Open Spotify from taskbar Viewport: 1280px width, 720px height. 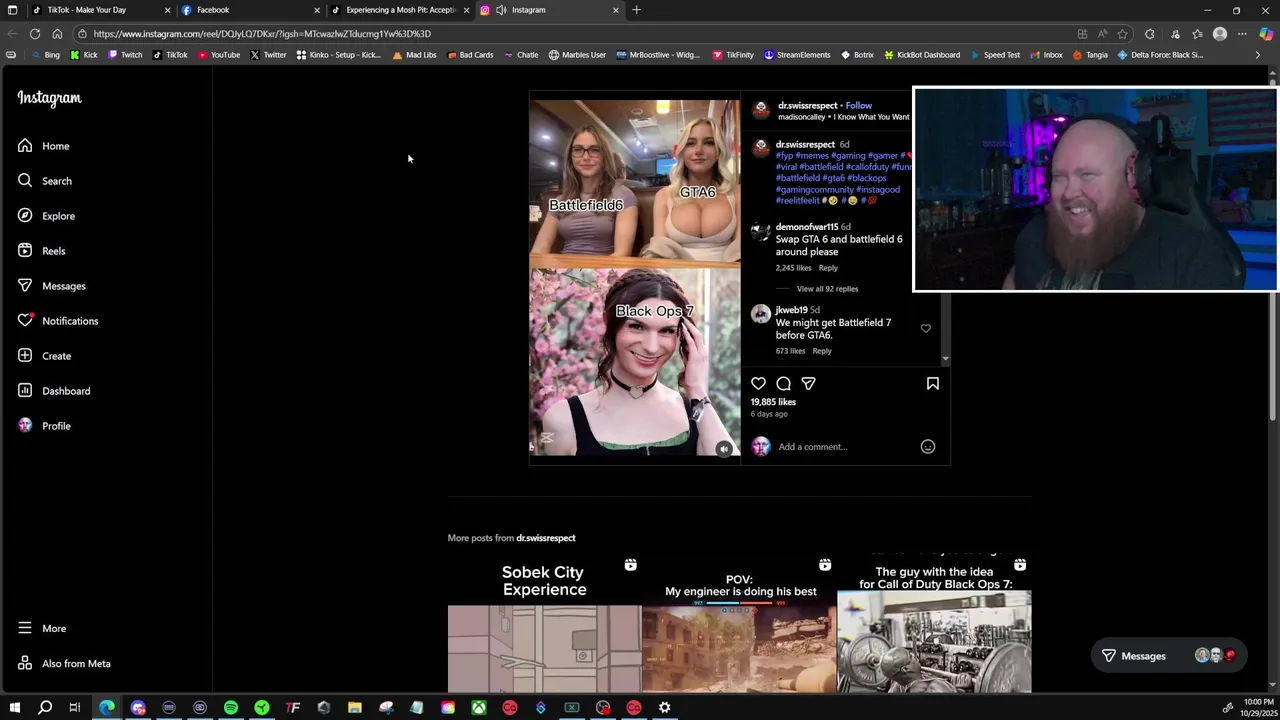point(231,708)
